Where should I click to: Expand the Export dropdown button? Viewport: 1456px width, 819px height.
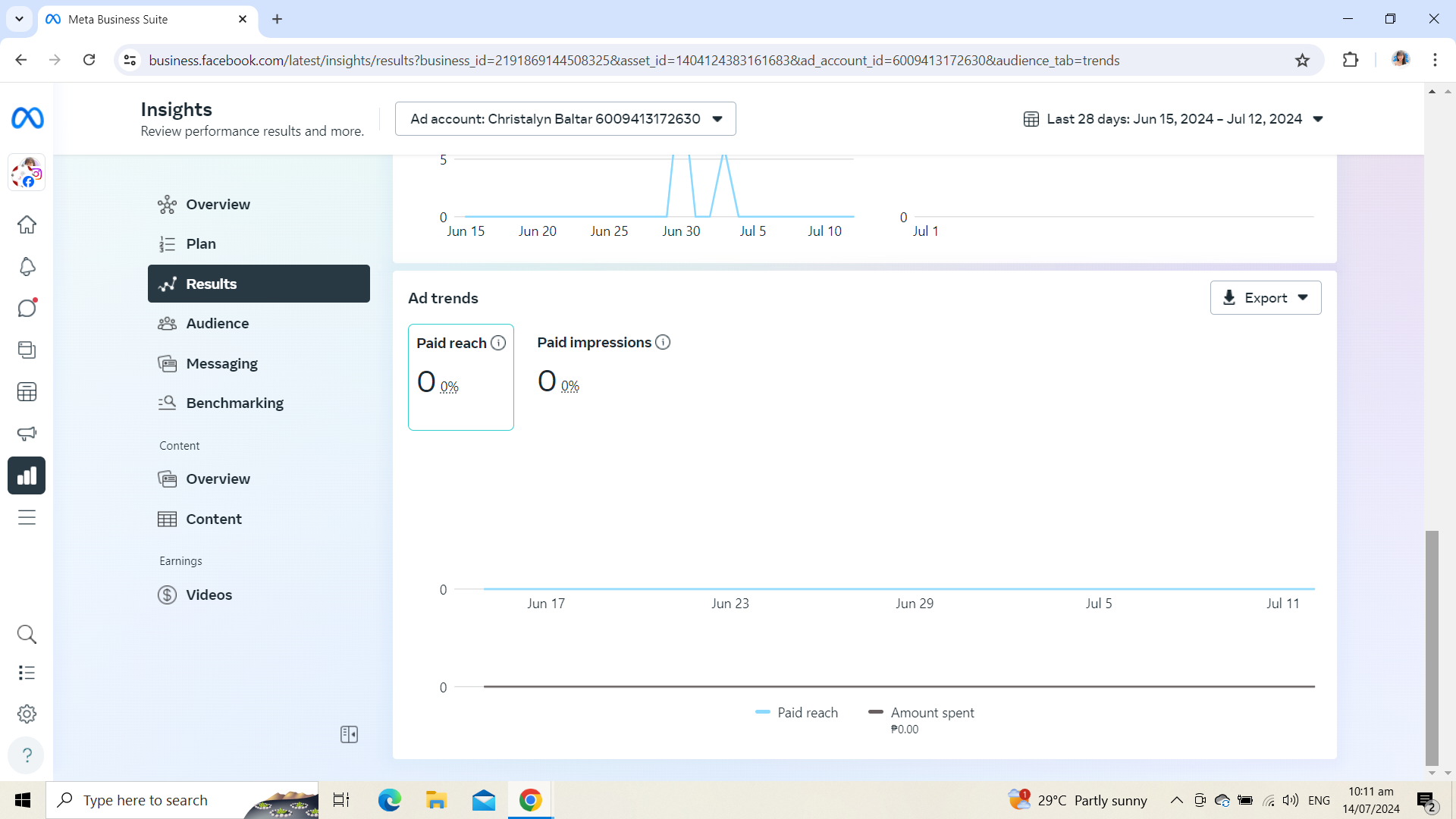pyautogui.click(x=1266, y=298)
